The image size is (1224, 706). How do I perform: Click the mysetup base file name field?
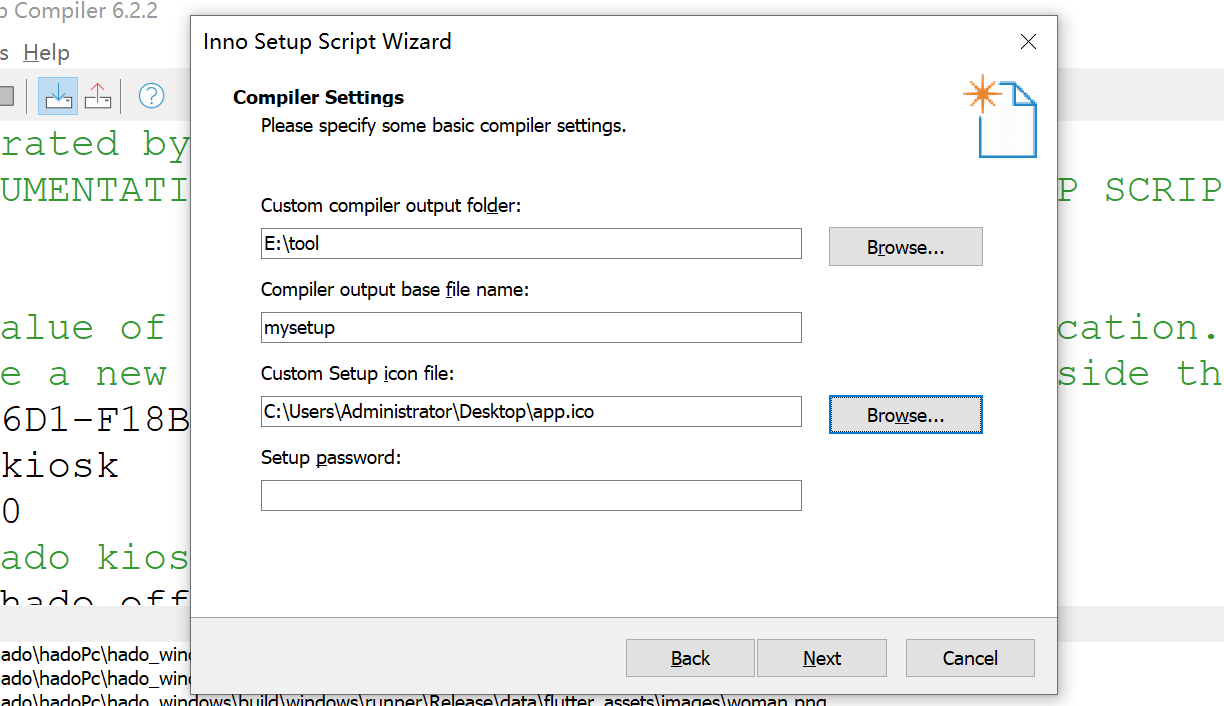(530, 327)
